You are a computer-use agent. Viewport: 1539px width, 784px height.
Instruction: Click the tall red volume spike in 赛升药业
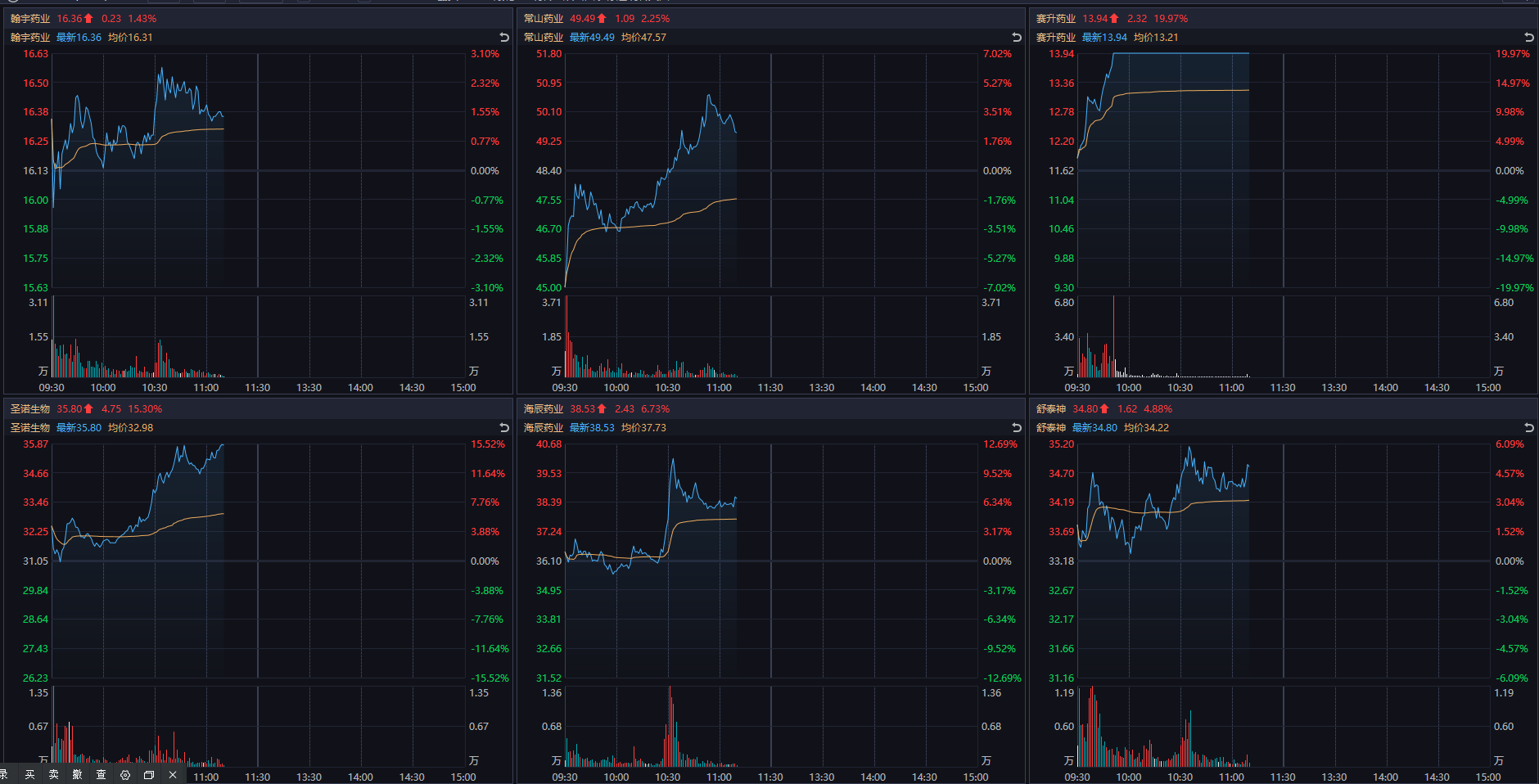coord(1113,336)
